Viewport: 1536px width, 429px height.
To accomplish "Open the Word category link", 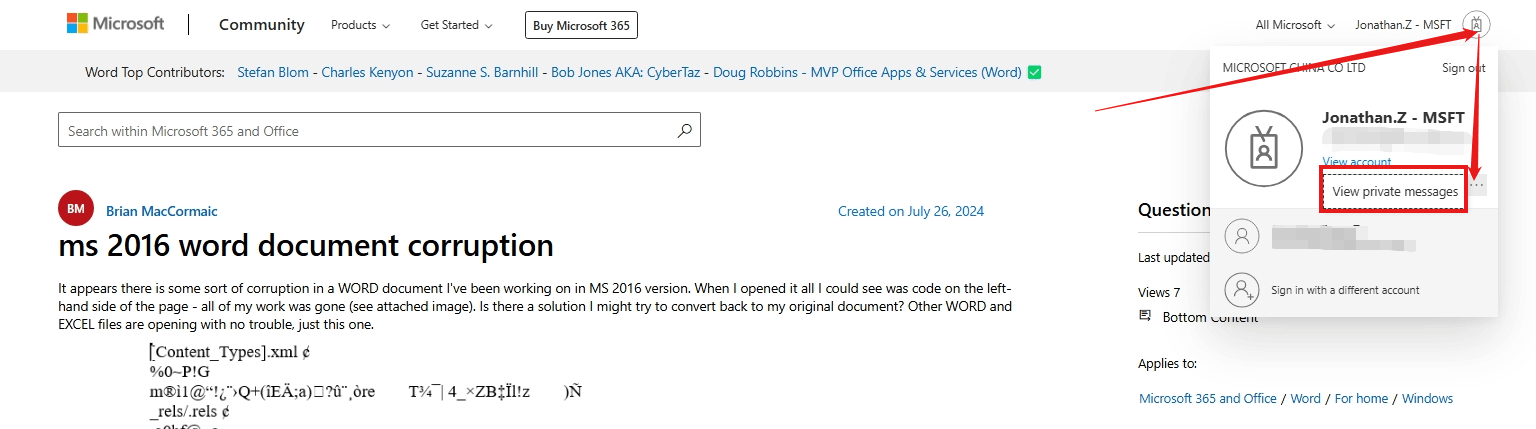I will click(1306, 398).
